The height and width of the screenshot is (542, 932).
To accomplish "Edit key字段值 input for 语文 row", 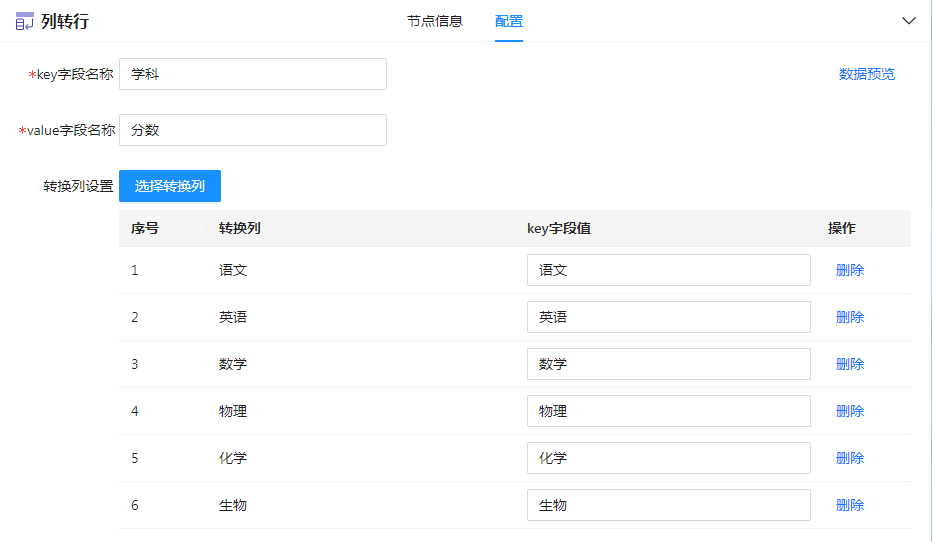I will [668, 270].
